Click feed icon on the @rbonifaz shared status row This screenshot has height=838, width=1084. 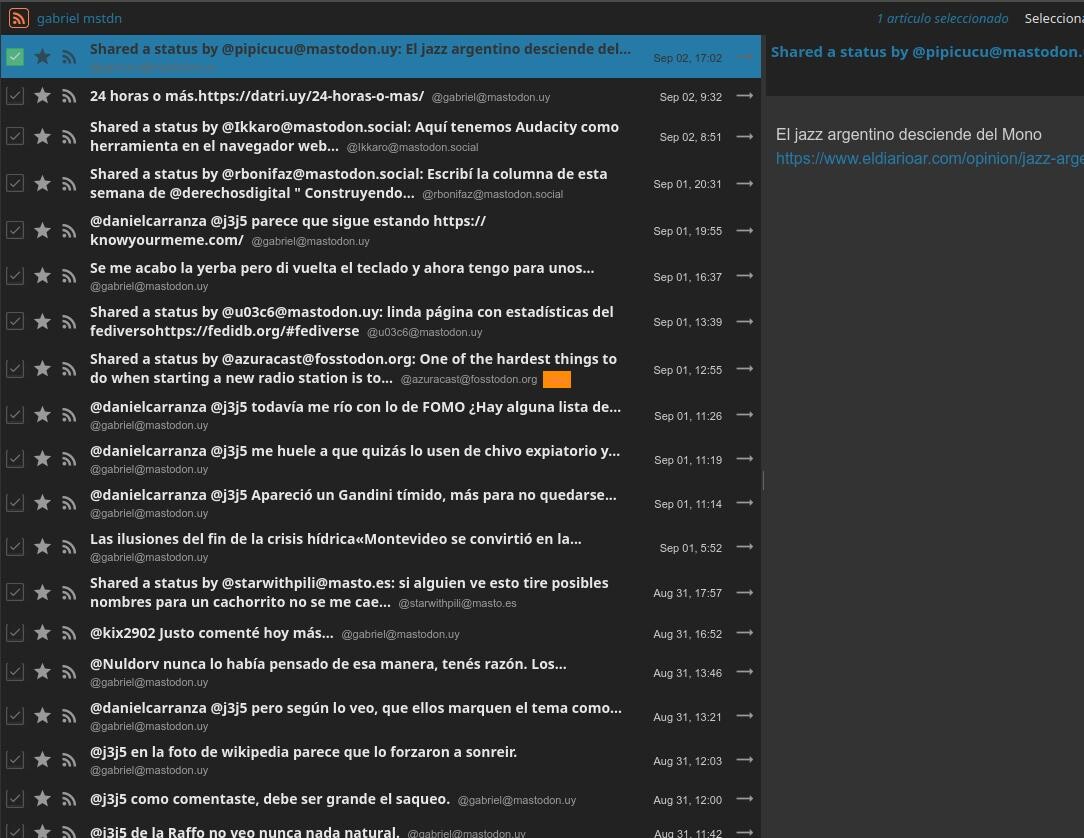69,183
